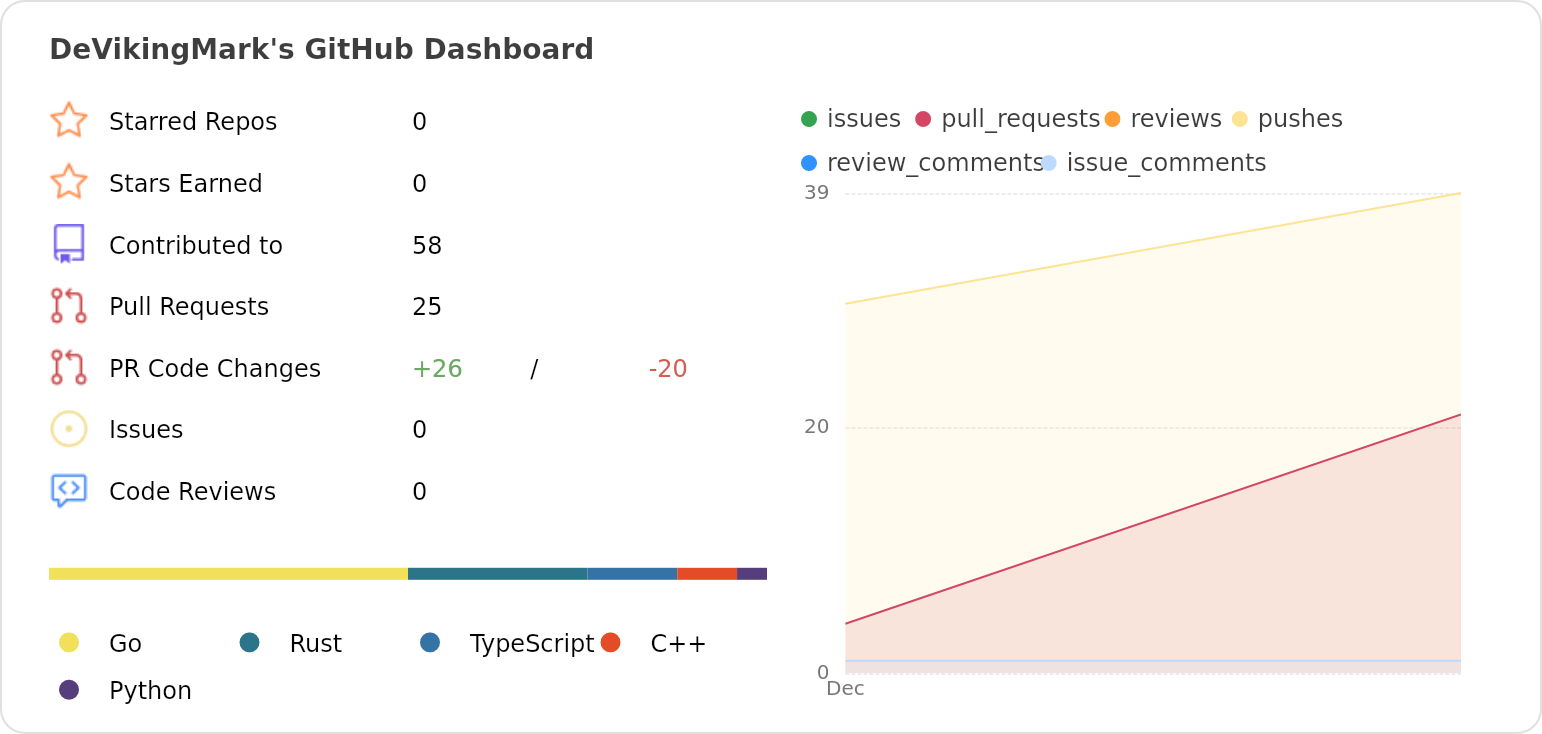The image size is (1542, 734).
Task: Click the PR Code Changes icon
Action: [69, 367]
